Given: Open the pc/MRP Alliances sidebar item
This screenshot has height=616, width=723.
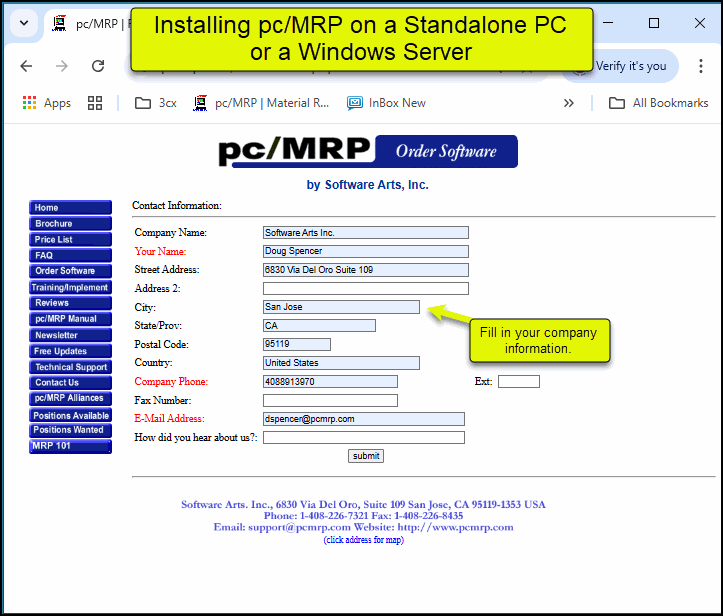Looking at the screenshot, I should point(71,398).
